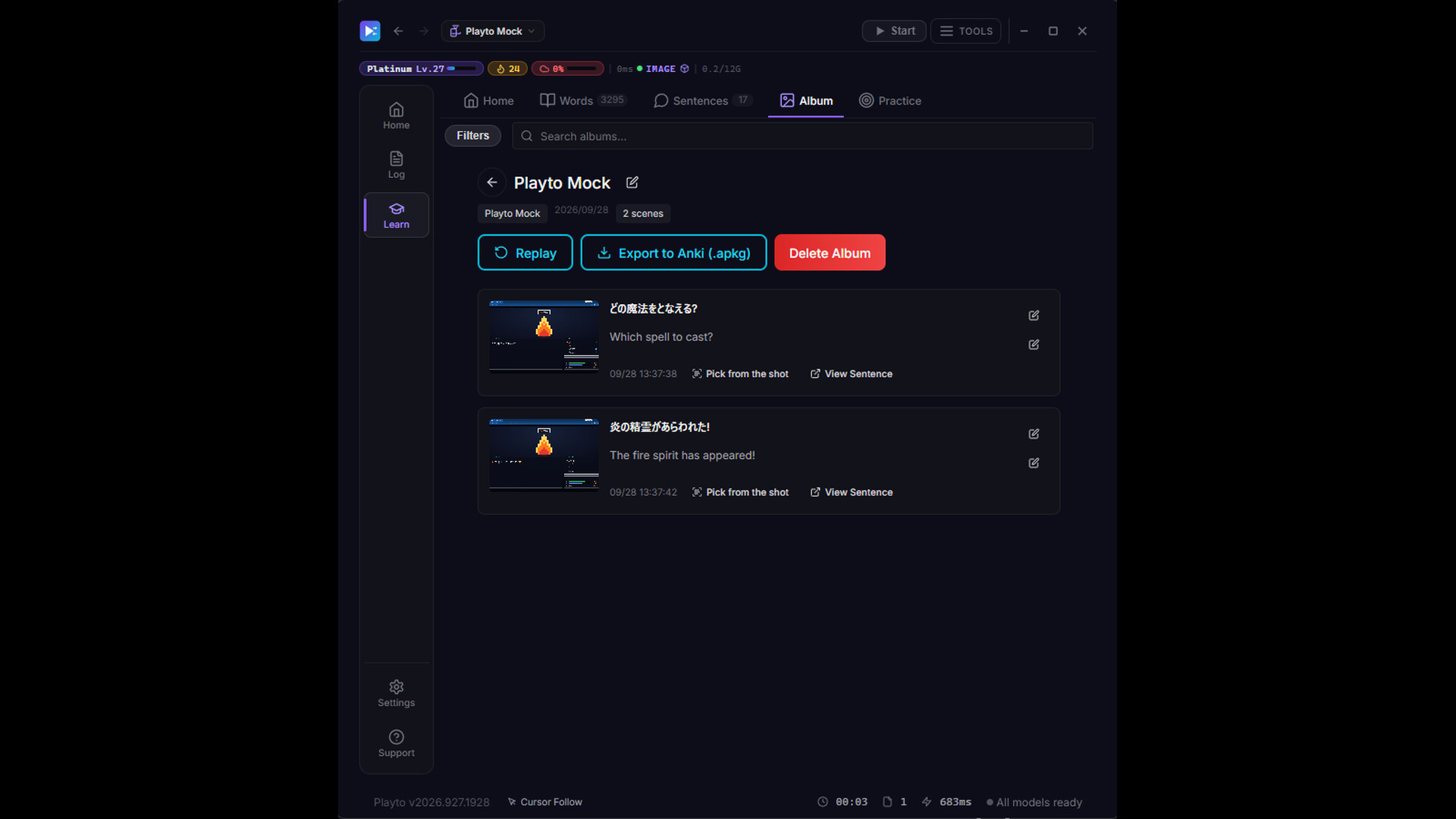Toggle Cursor Follow in the status bar
Screen dimensions: 1456x819
(x=544, y=802)
